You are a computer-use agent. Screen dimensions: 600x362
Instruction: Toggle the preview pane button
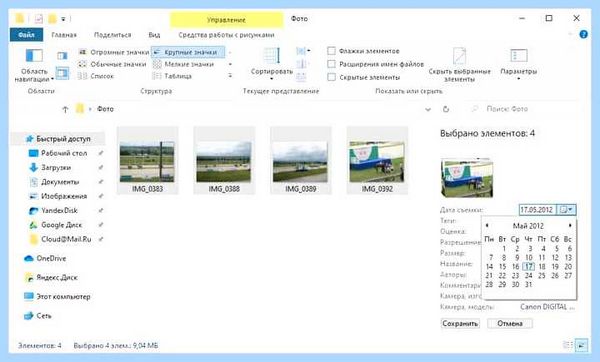(x=62, y=56)
